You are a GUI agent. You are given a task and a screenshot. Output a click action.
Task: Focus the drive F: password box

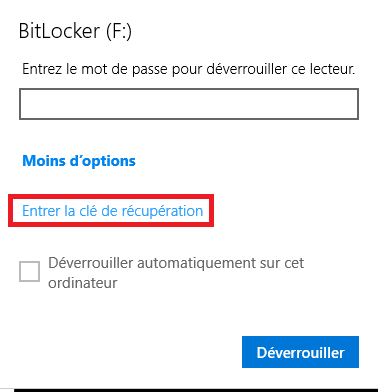click(189, 104)
